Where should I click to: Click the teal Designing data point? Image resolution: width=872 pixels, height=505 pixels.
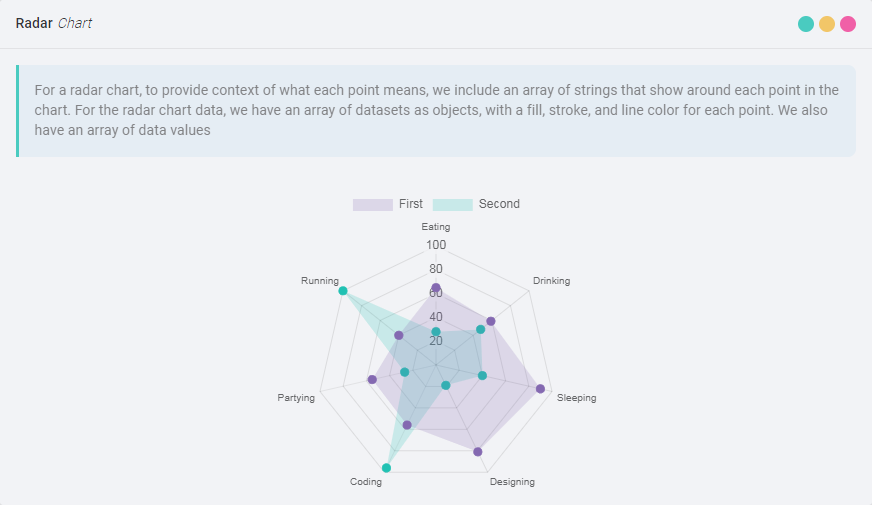click(446, 385)
